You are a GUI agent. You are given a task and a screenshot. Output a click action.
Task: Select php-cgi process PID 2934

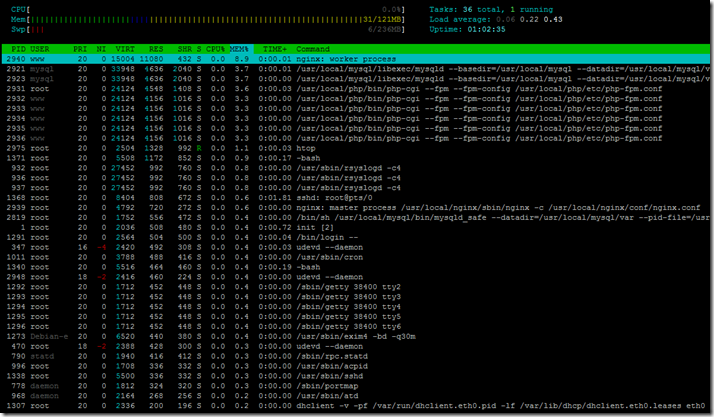[356, 118]
